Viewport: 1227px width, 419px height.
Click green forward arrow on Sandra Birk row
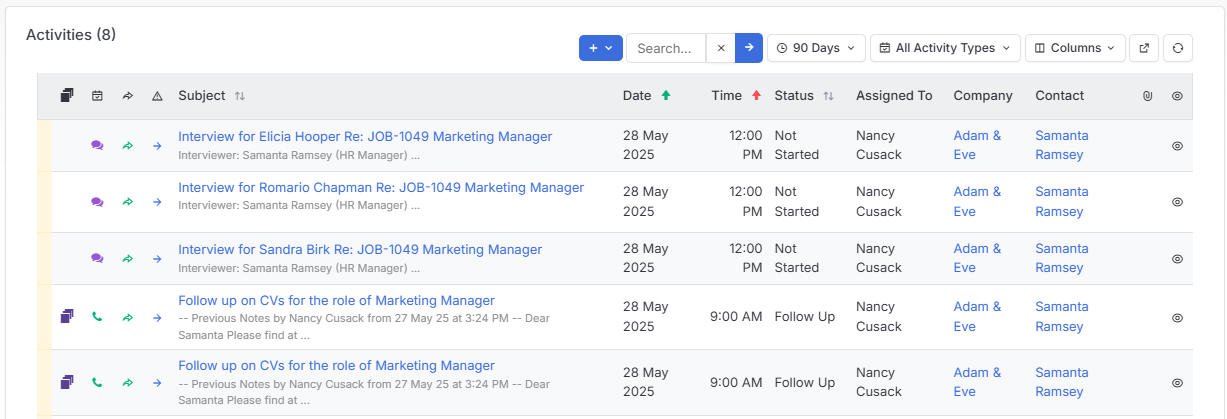127,258
